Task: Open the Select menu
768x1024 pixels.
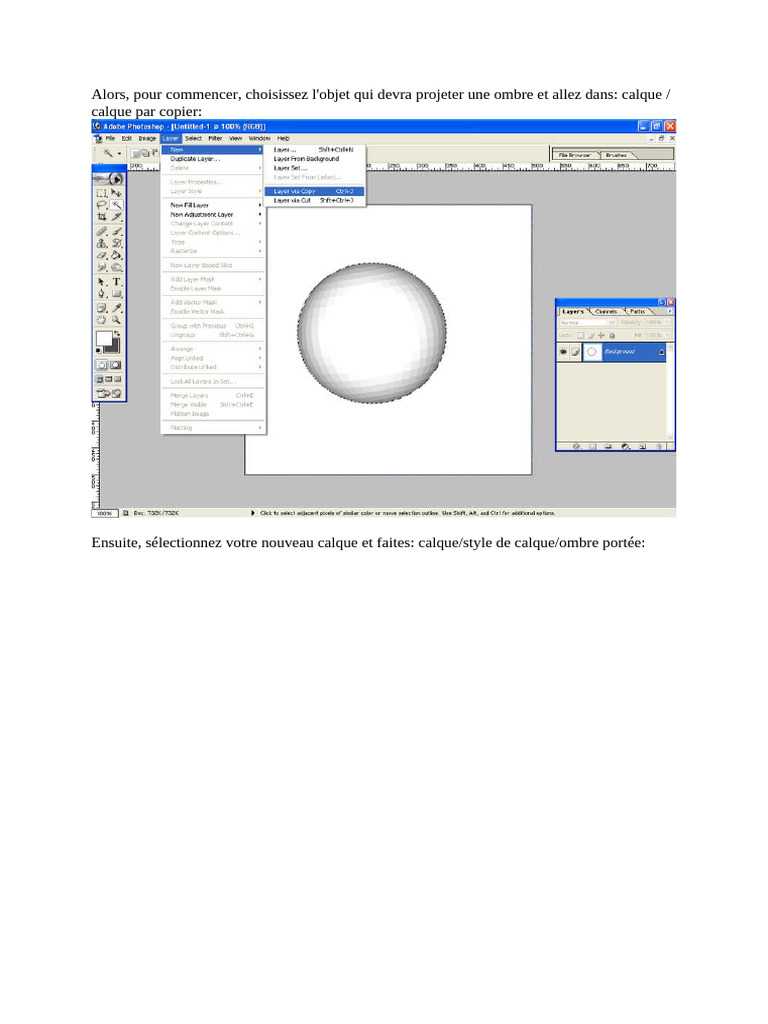Action: point(193,138)
